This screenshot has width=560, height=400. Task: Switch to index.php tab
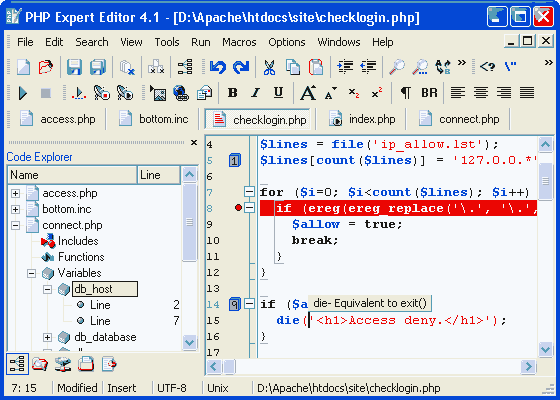pos(362,119)
